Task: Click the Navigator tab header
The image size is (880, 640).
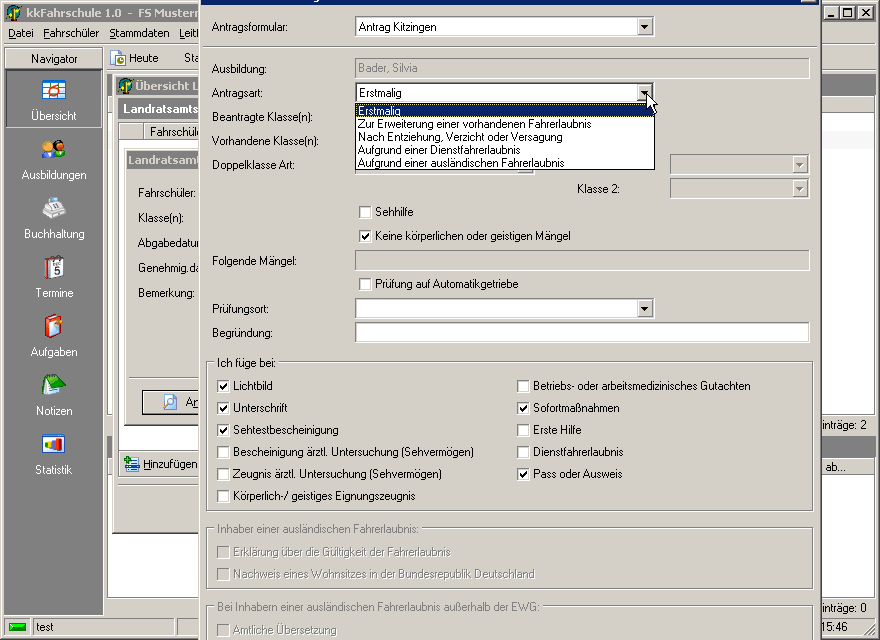Action: tap(54, 58)
